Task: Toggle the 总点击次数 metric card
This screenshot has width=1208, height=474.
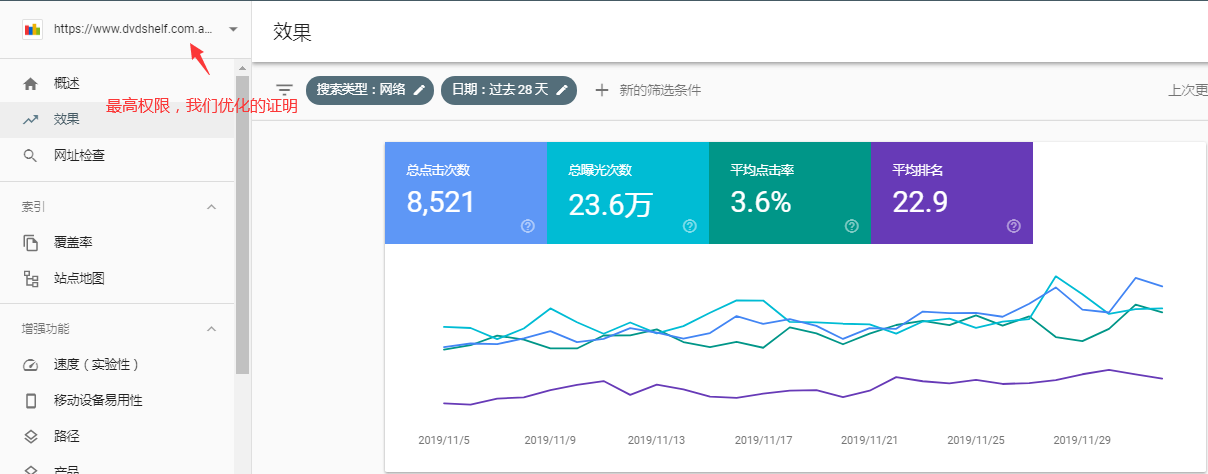Action: pos(466,193)
